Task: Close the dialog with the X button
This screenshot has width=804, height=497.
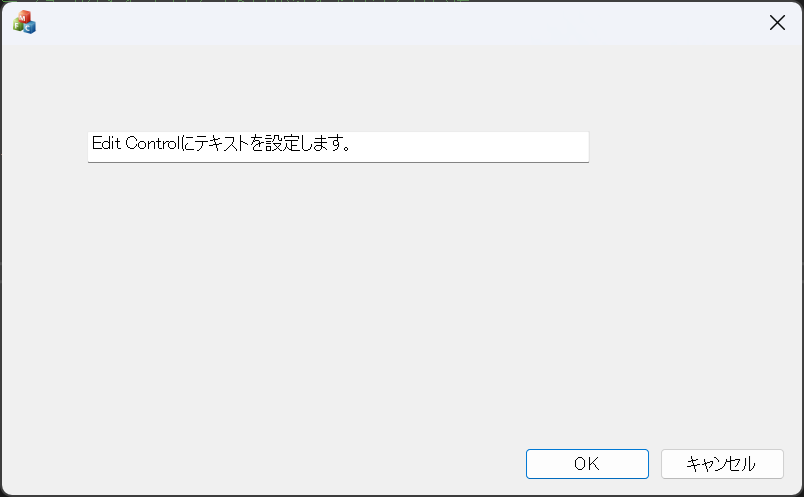Action: [x=777, y=23]
